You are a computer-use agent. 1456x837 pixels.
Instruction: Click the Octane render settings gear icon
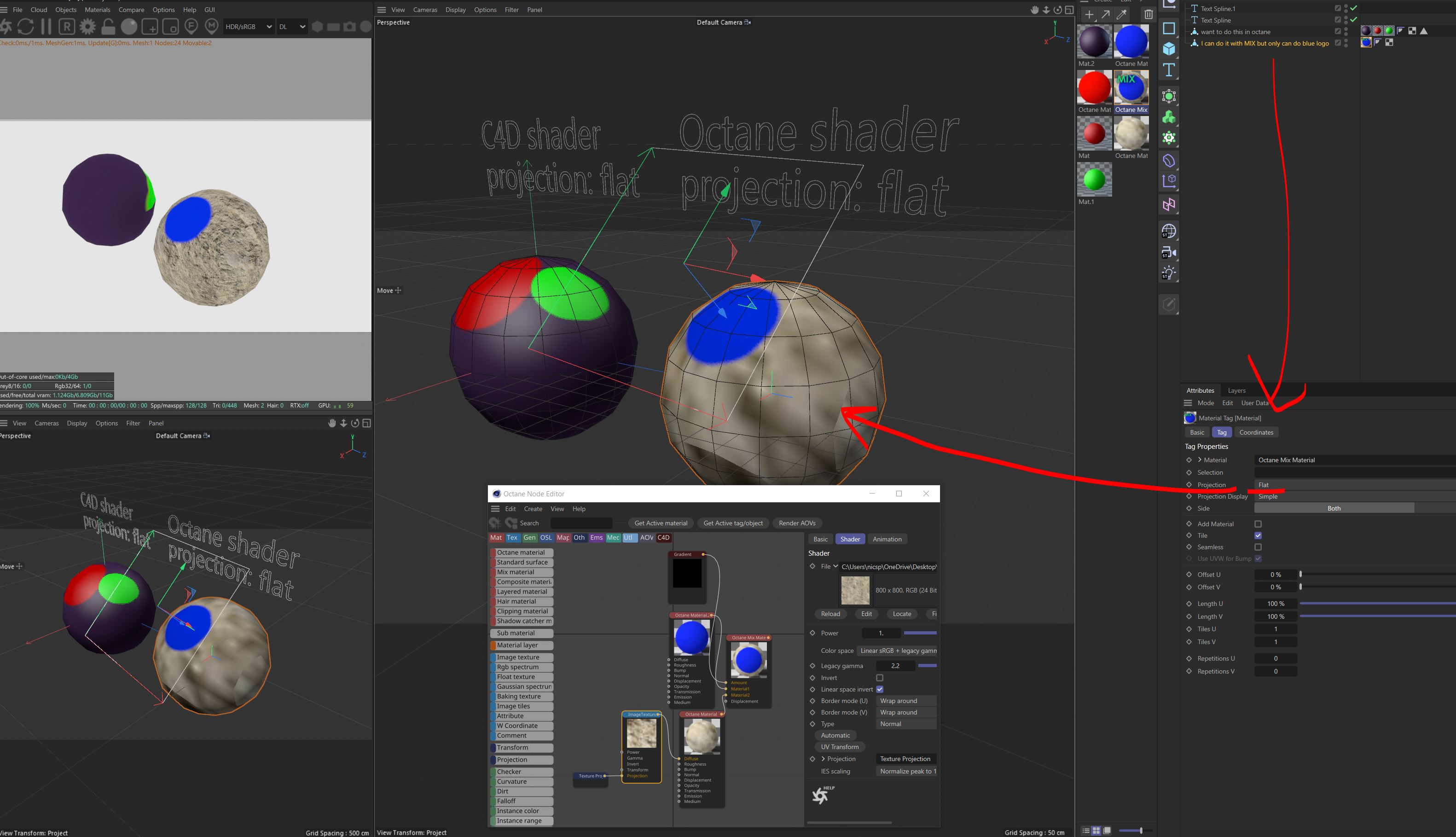pos(87,26)
